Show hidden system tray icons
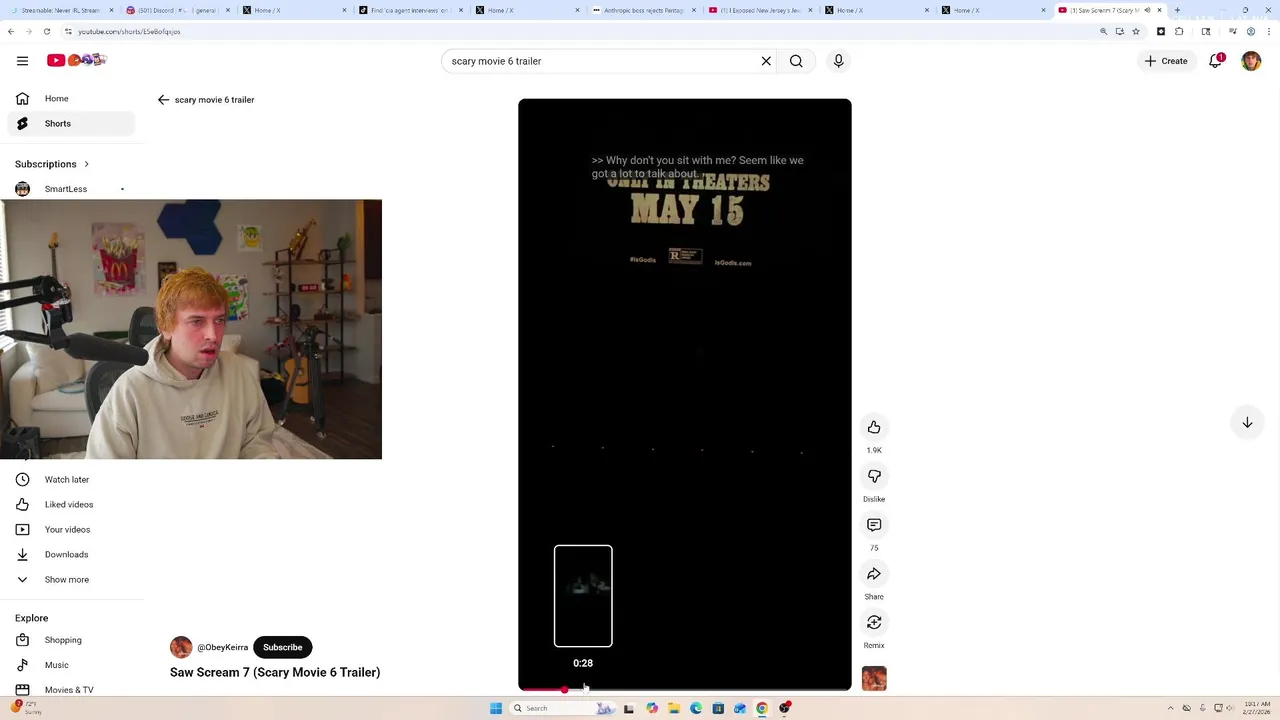The image size is (1280, 720). 1172,708
